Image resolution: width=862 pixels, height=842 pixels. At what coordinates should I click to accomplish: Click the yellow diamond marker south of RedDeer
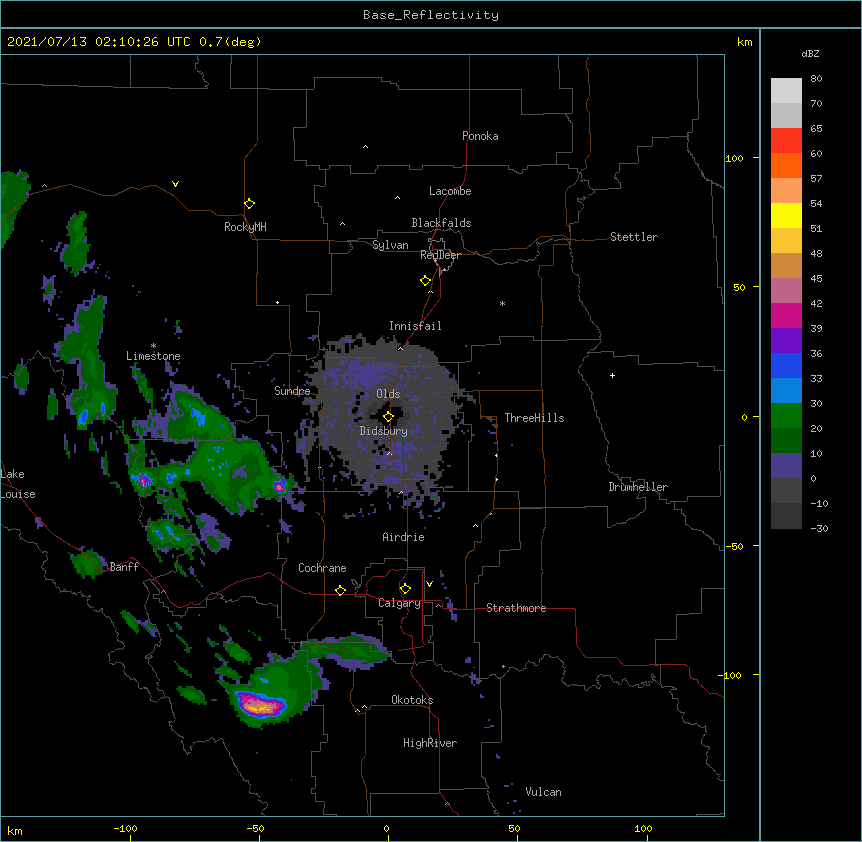425,281
